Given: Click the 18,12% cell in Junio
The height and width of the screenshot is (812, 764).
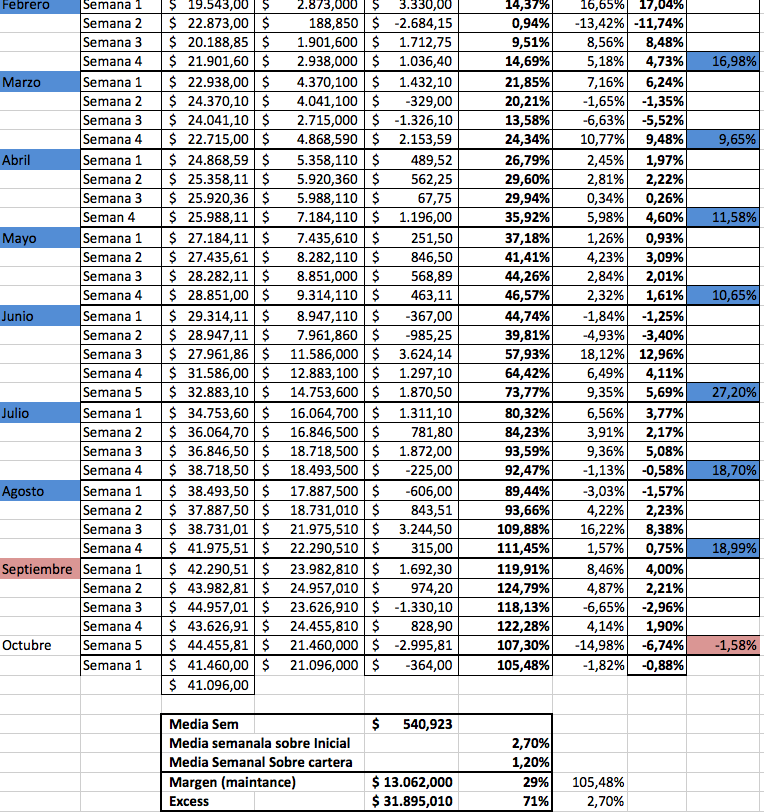Looking at the screenshot, I should (x=590, y=354).
